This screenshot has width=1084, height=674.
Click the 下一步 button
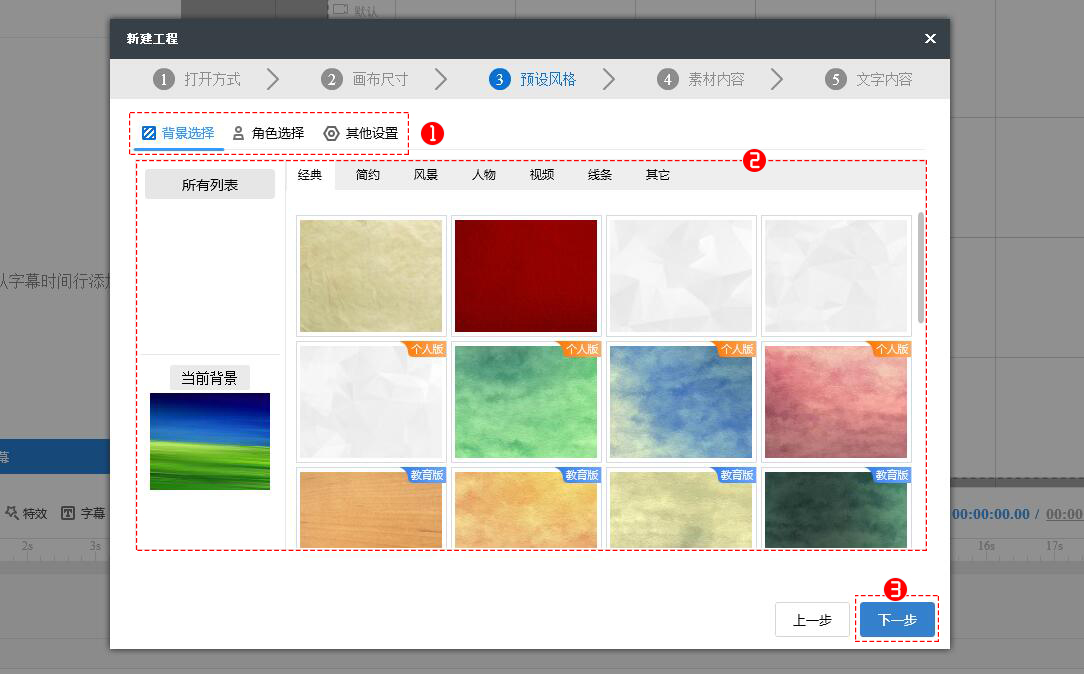pyautogui.click(x=896, y=619)
